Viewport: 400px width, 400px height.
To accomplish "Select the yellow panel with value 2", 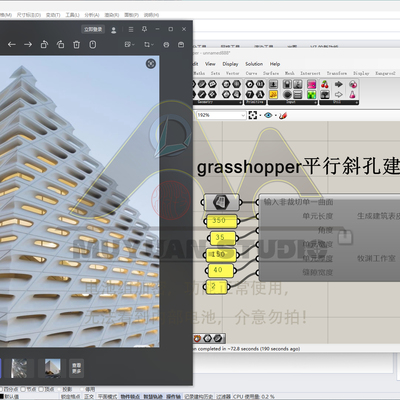I will [x=216, y=287].
